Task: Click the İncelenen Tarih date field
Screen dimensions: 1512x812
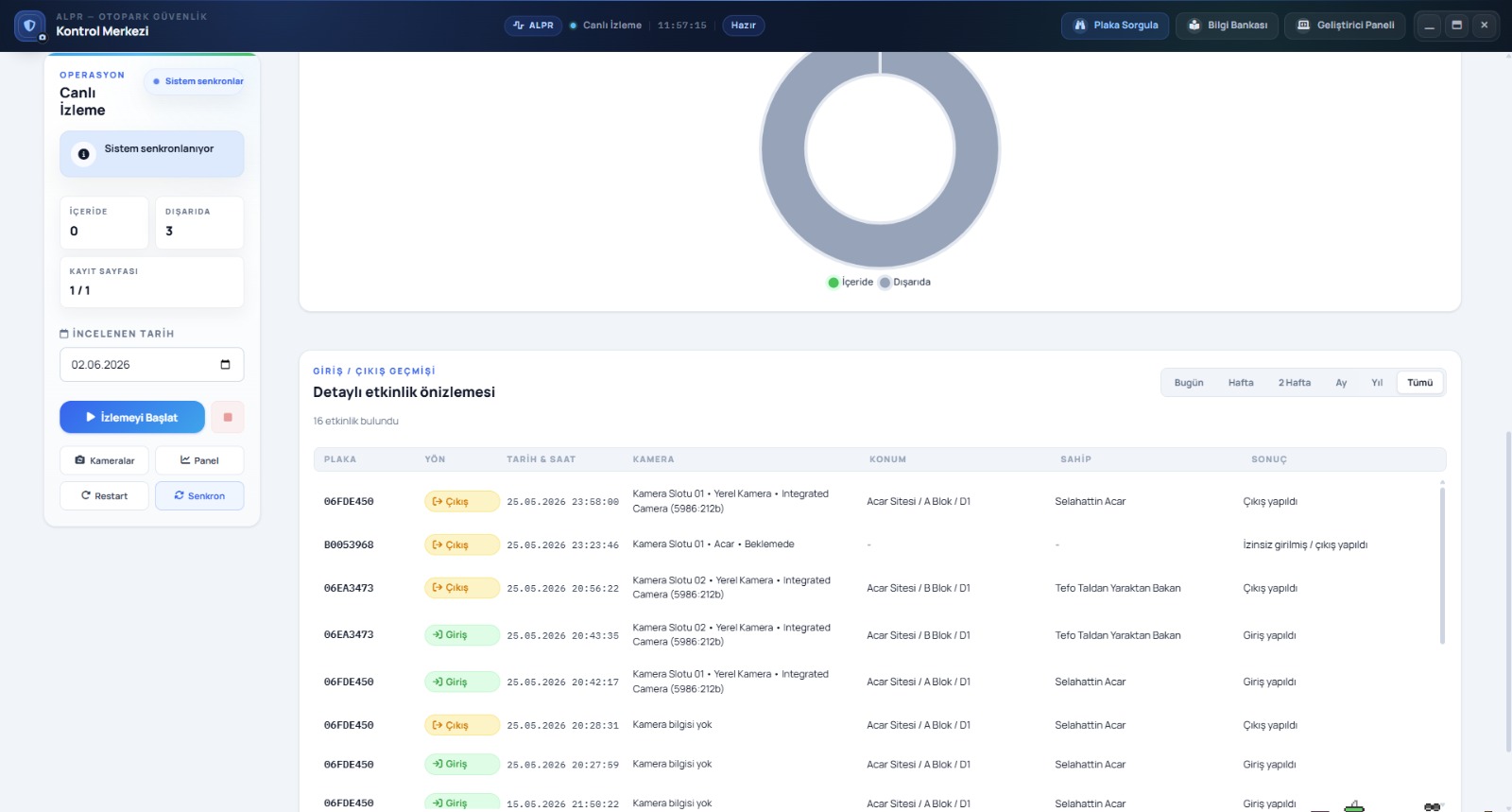Action: point(151,364)
